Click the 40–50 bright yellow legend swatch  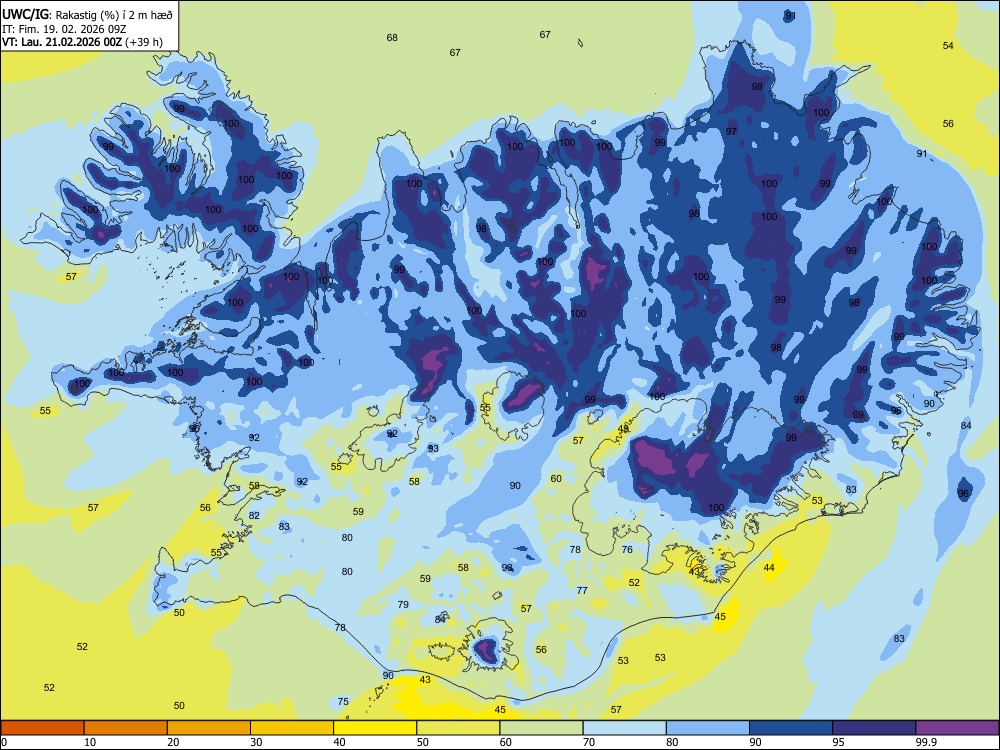pos(375,728)
